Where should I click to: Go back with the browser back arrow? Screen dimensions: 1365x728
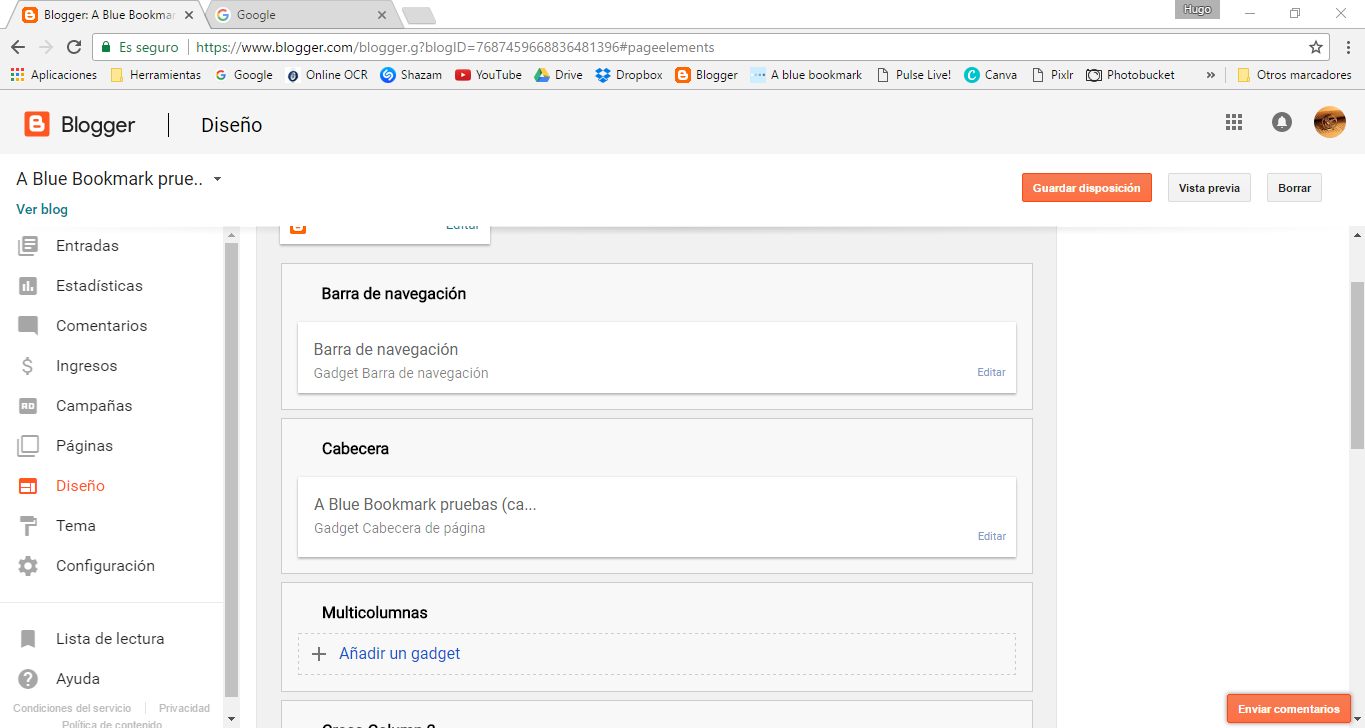[18, 47]
